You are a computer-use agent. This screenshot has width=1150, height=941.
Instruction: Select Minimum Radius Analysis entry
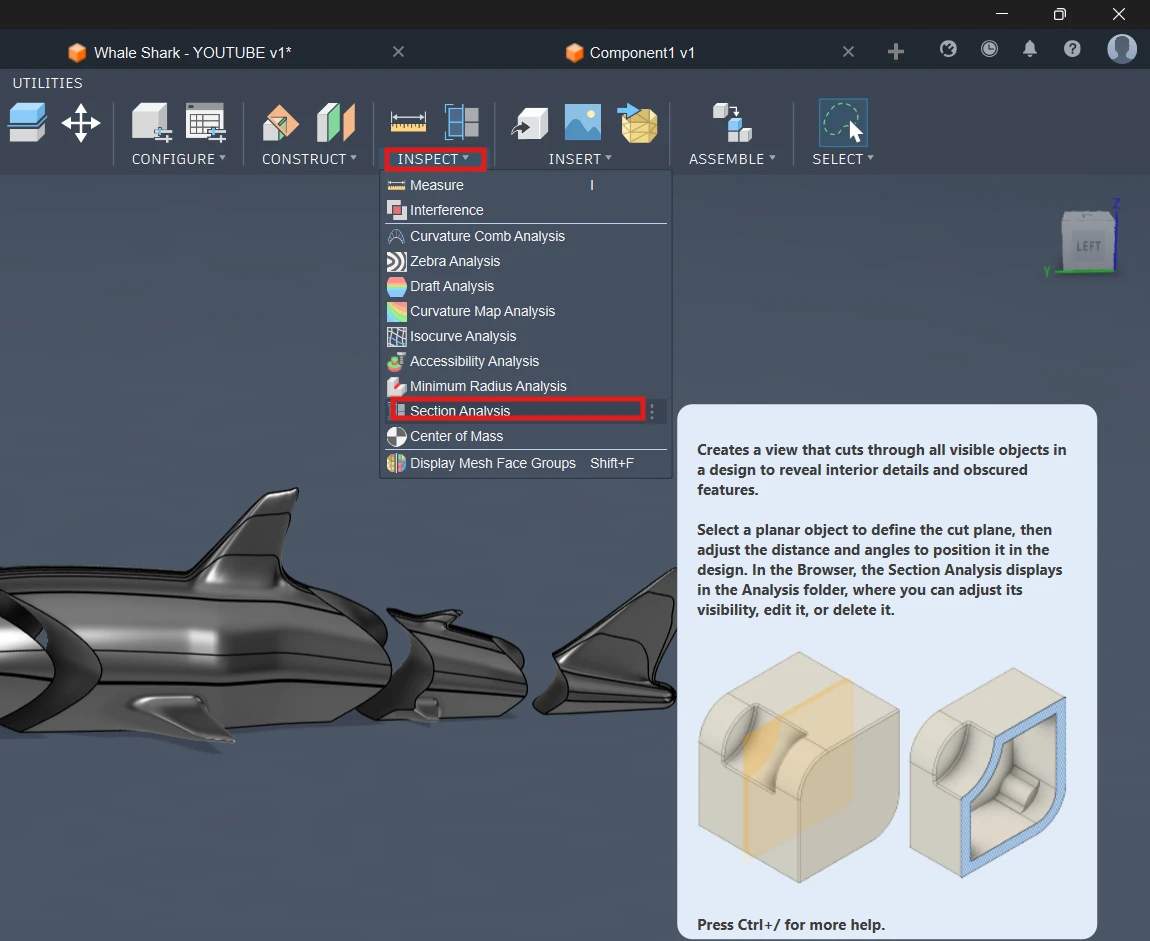(x=525, y=386)
